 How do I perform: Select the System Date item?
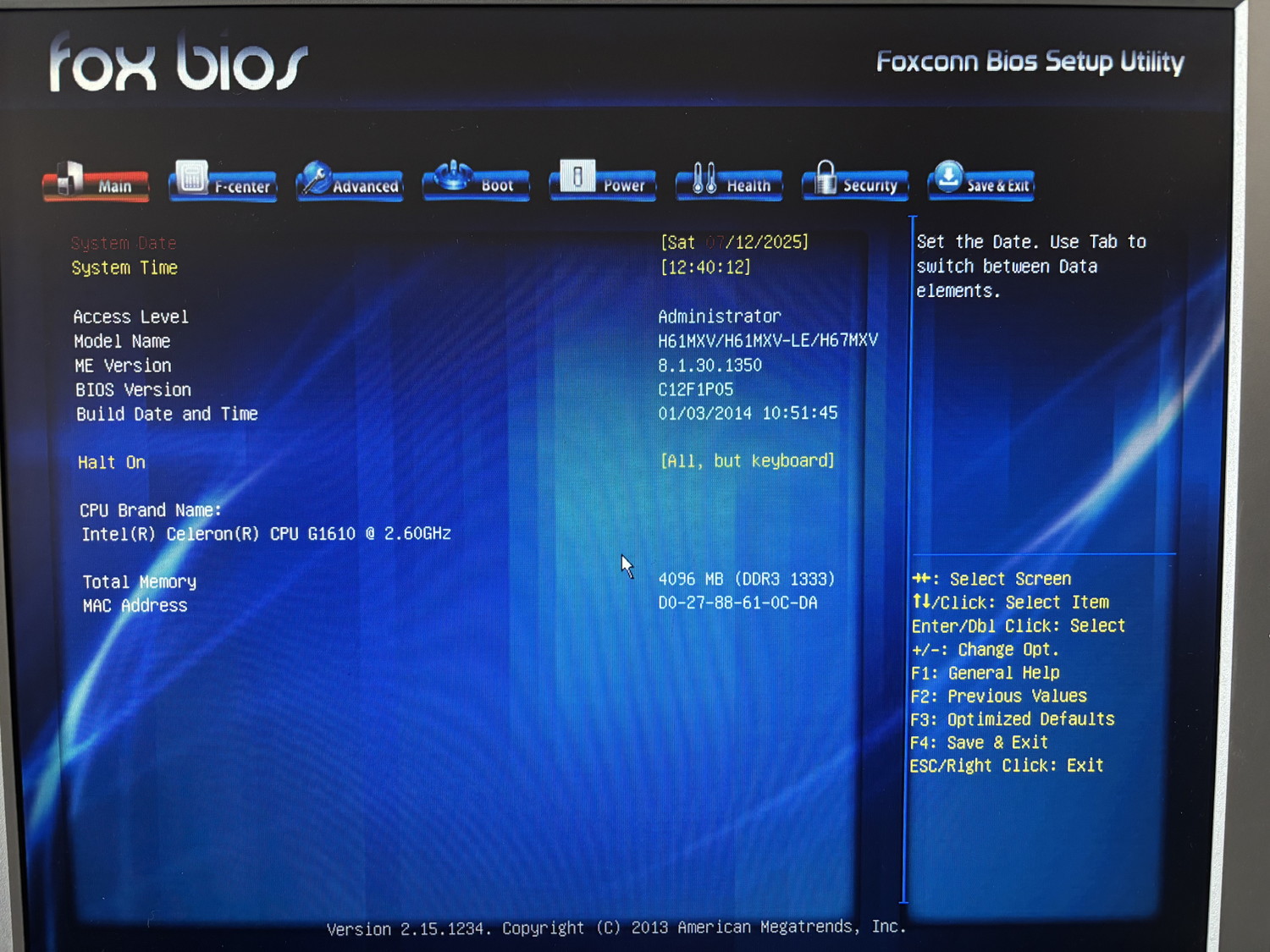(x=124, y=243)
